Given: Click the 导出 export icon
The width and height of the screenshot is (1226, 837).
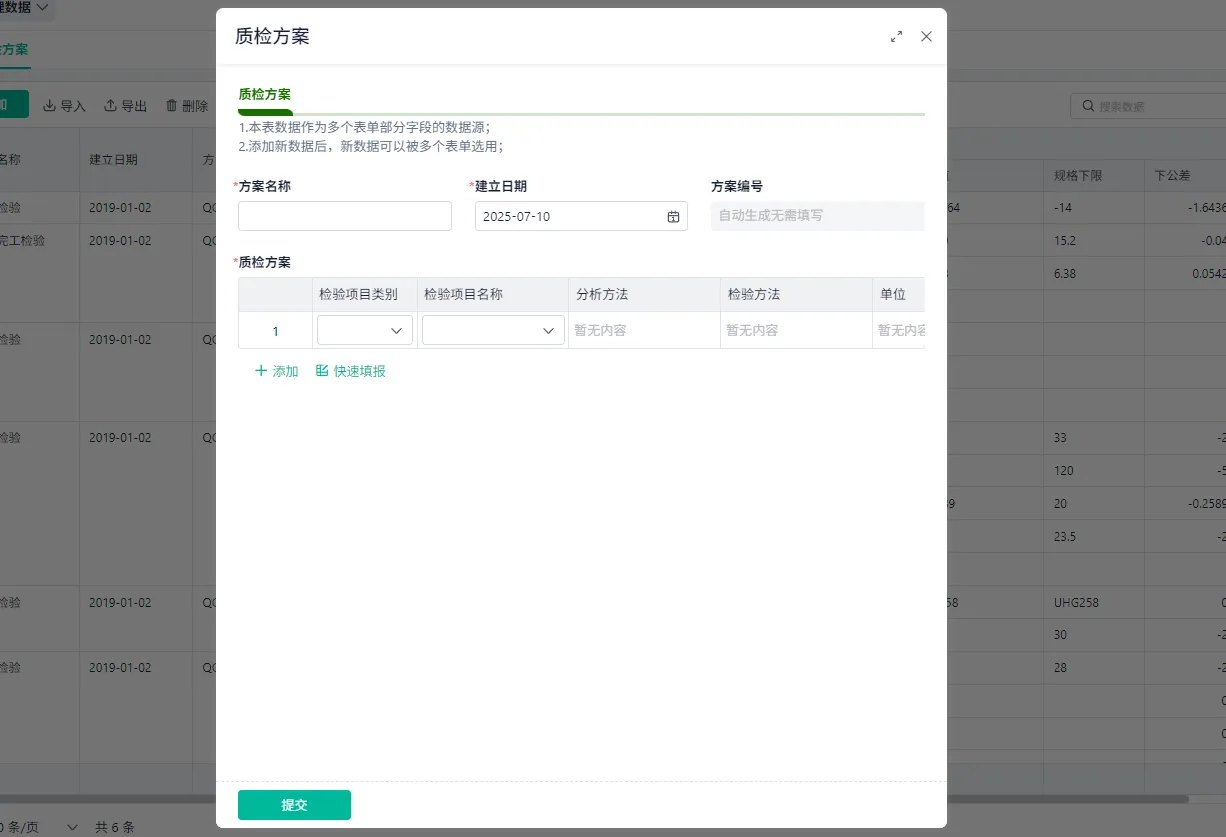Looking at the screenshot, I should (111, 106).
